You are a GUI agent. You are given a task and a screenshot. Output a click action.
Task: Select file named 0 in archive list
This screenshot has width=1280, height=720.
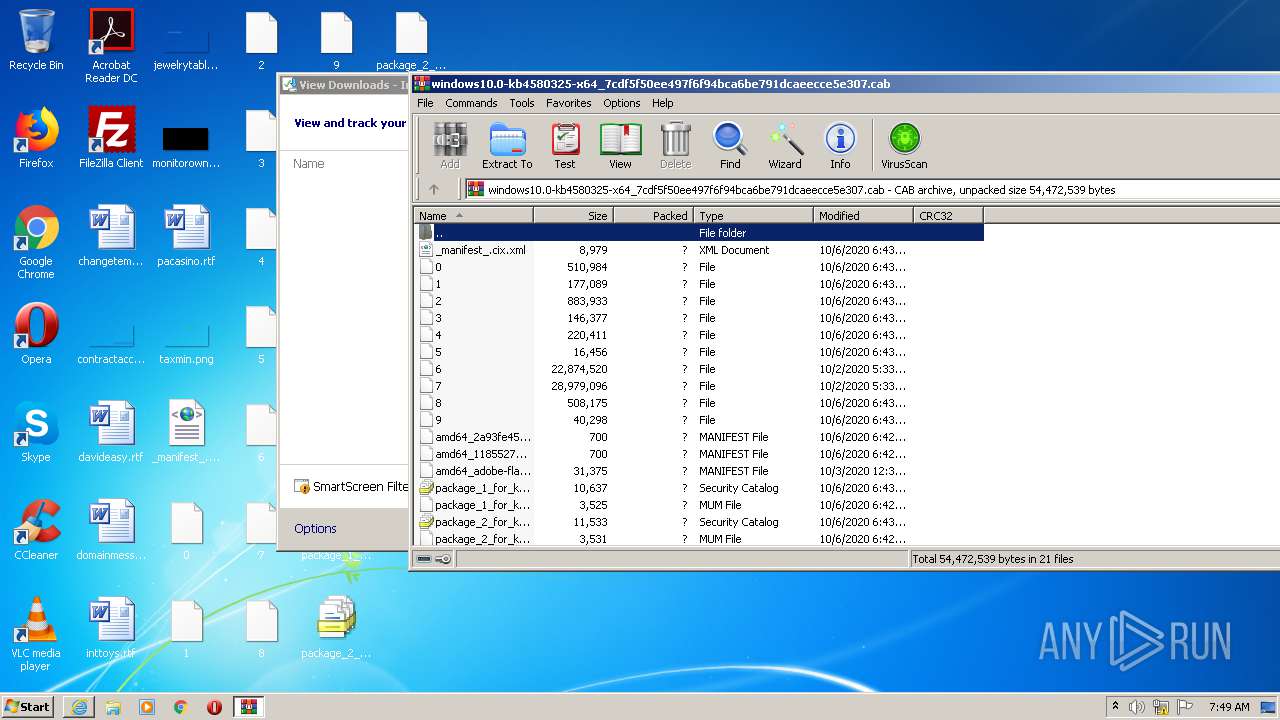[x=699, y=267]
